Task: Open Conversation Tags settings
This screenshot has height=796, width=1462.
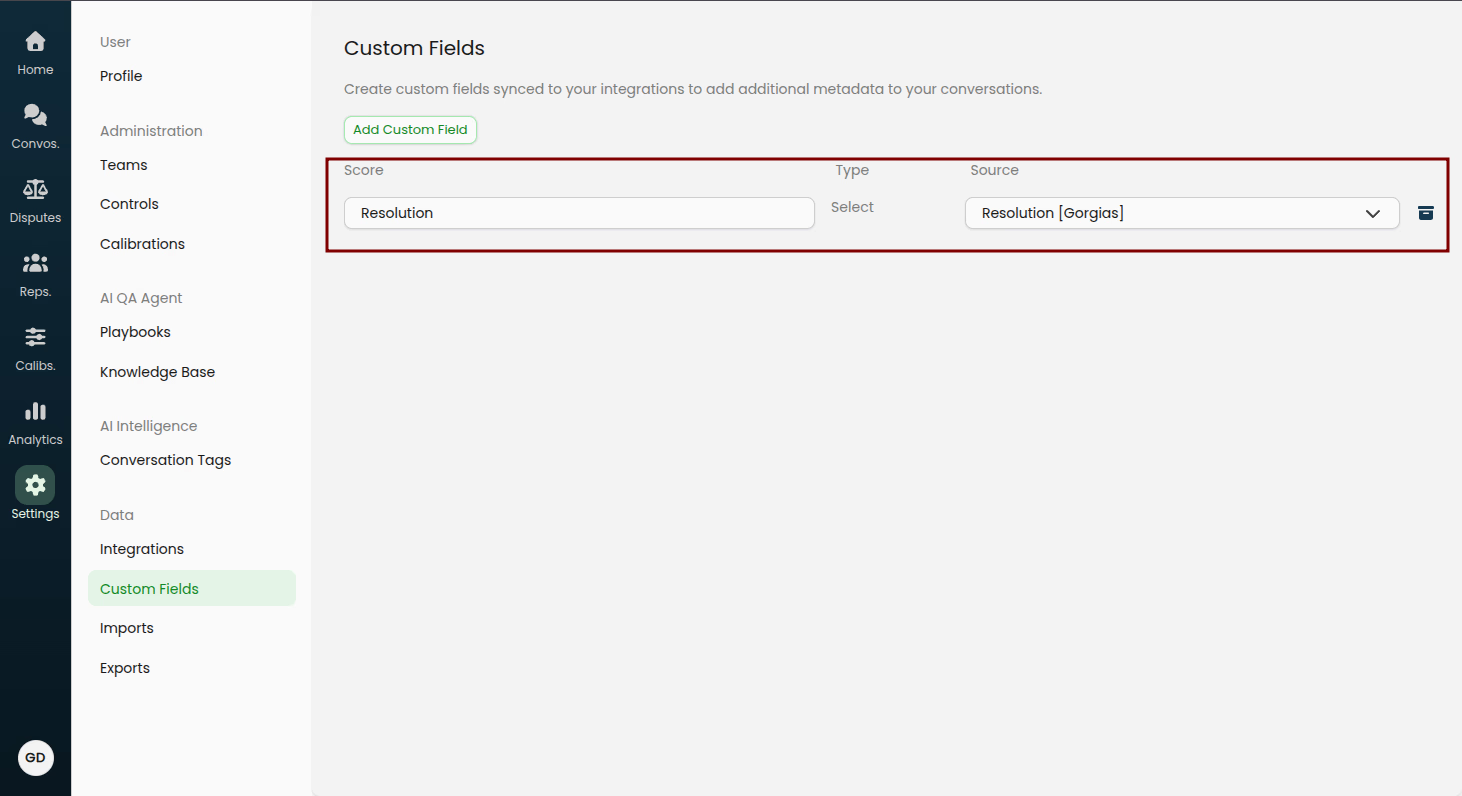Action: click(165, 460)
